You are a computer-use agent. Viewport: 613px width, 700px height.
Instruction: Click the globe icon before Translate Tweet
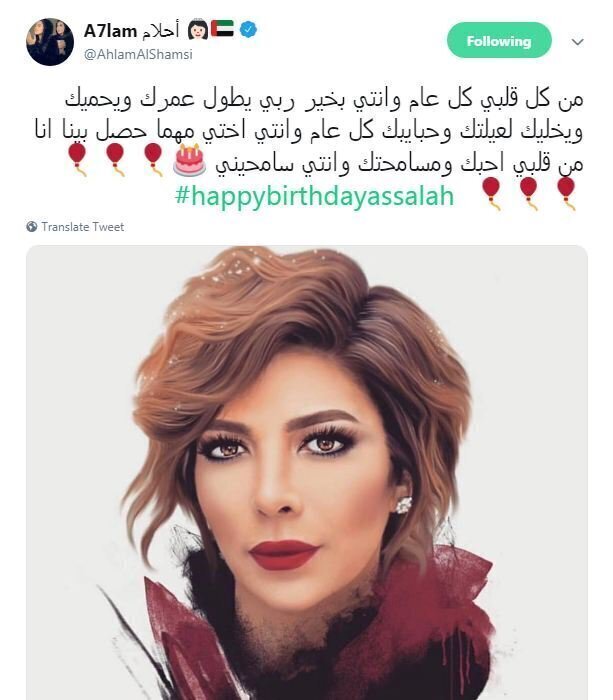(x=32, y=227)
